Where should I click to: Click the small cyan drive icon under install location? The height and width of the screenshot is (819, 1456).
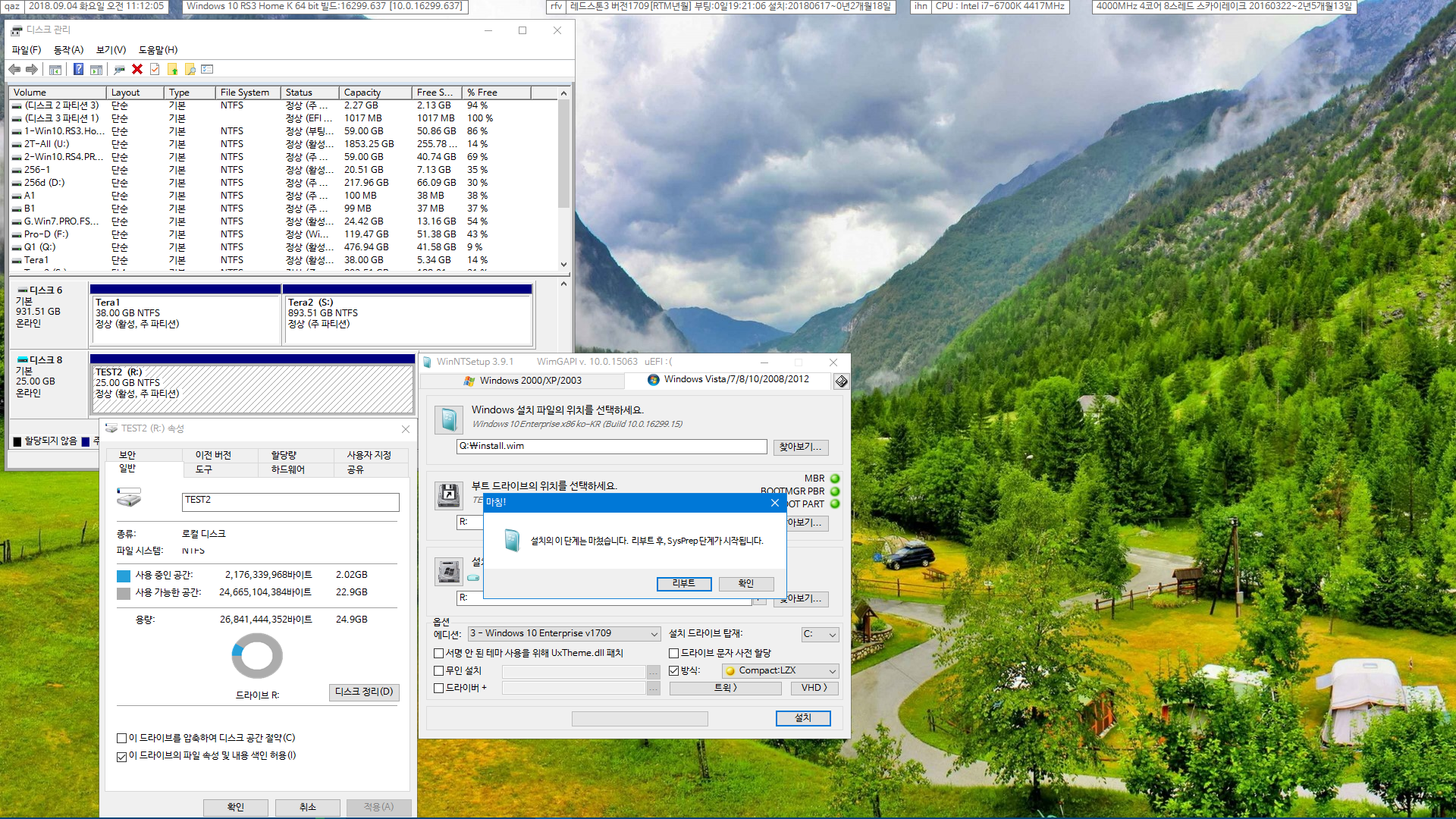474,578
